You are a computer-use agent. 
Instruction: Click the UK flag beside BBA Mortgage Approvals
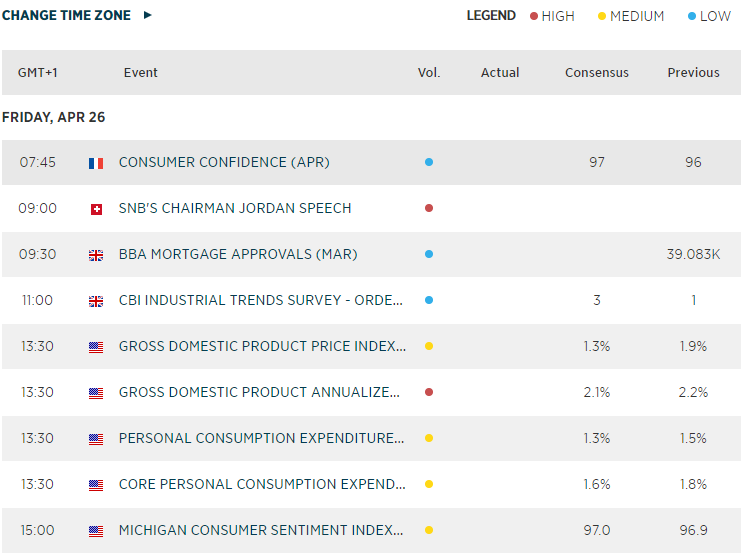(x=96, y=255)
